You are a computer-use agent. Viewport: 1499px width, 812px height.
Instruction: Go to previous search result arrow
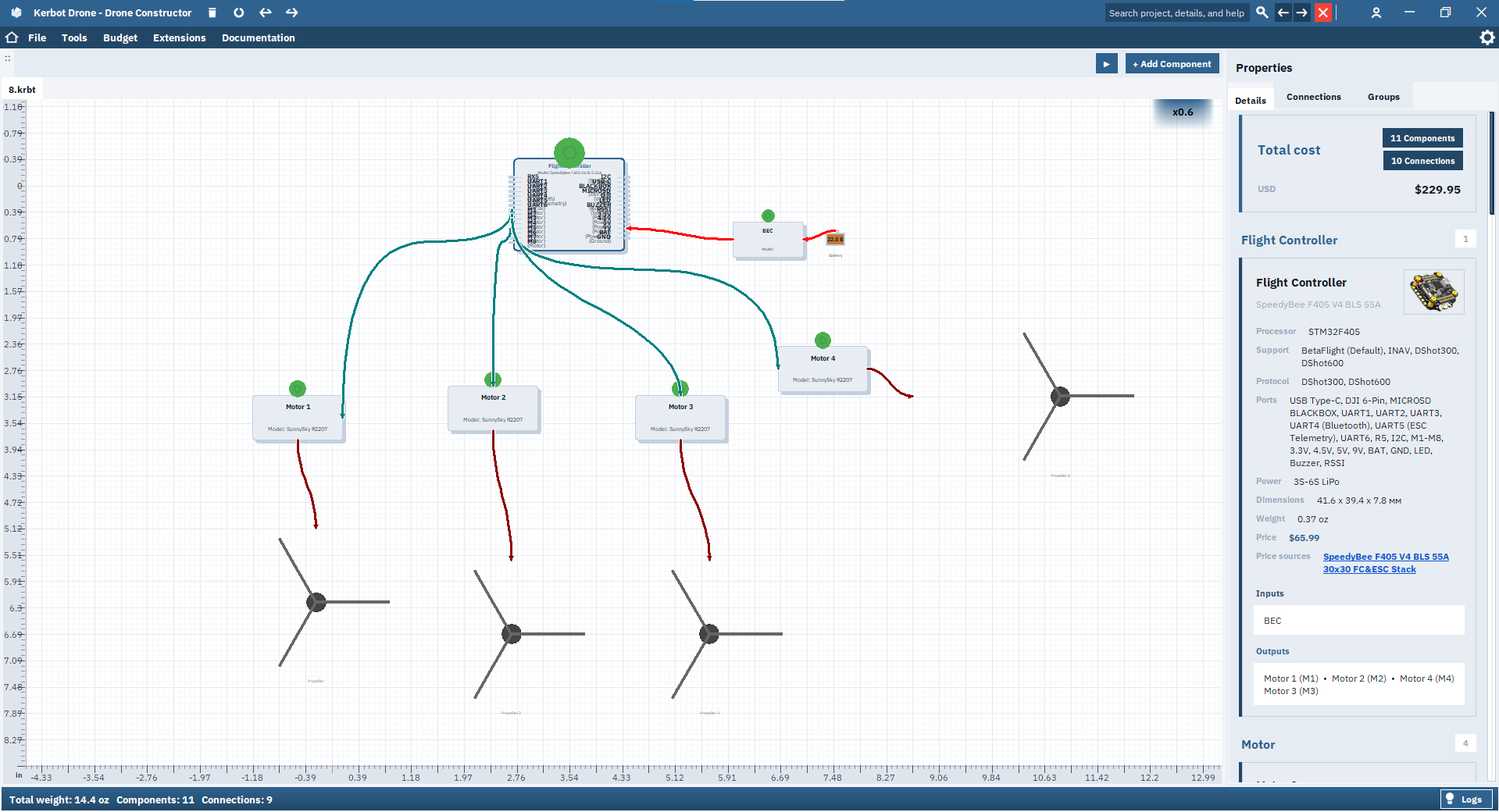tap(1283, 12)
